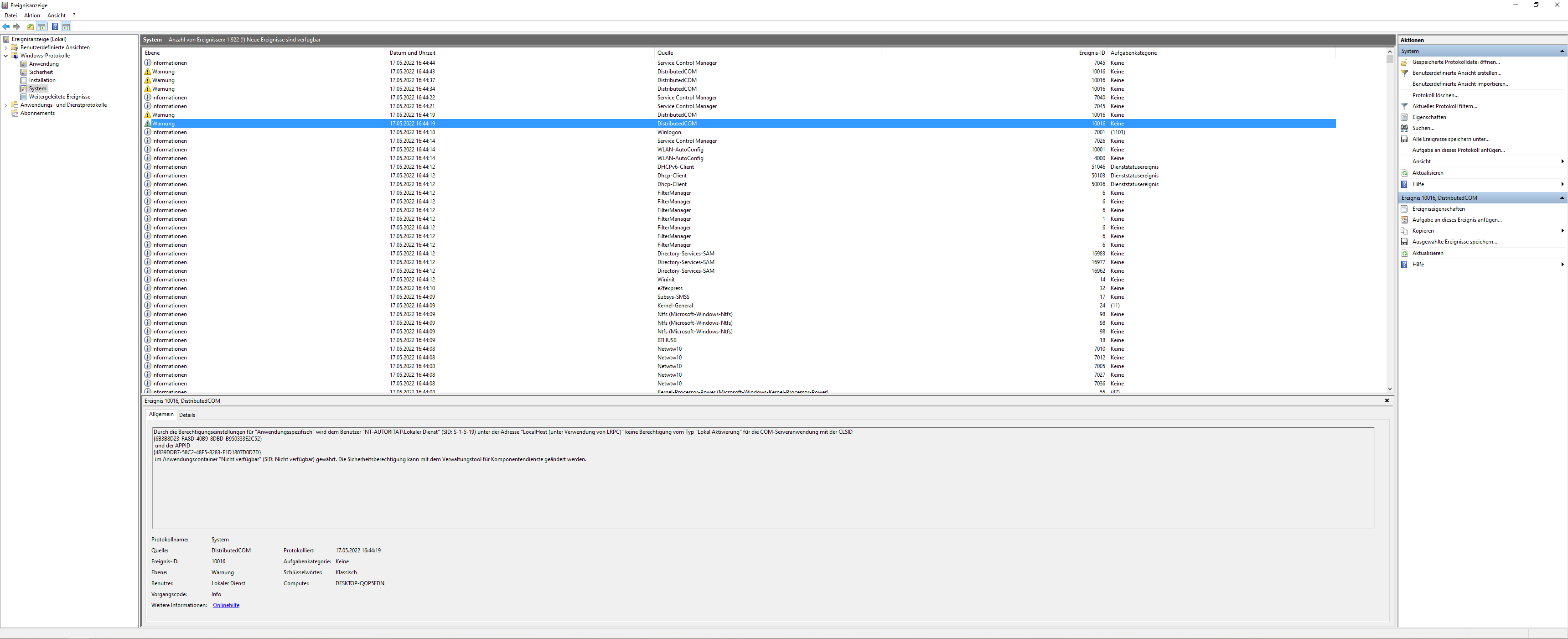Click the green refresh icon under System actions
The height and width of the screenshot is (639, 1568).
[x=1405, y=173]
